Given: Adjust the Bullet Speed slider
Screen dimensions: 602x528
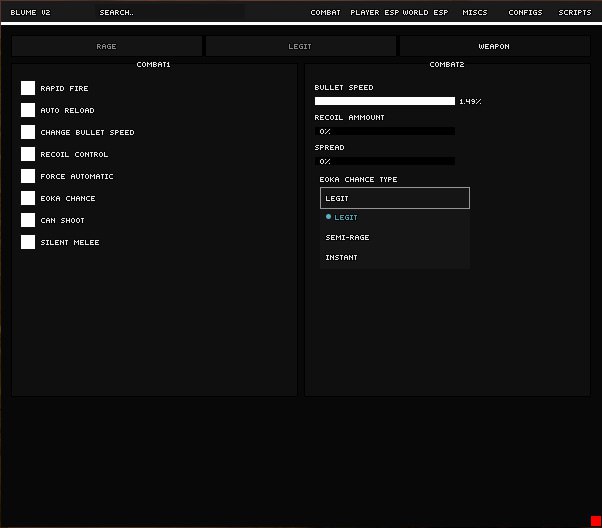Looking at the screenshot, I should point(385,101).
